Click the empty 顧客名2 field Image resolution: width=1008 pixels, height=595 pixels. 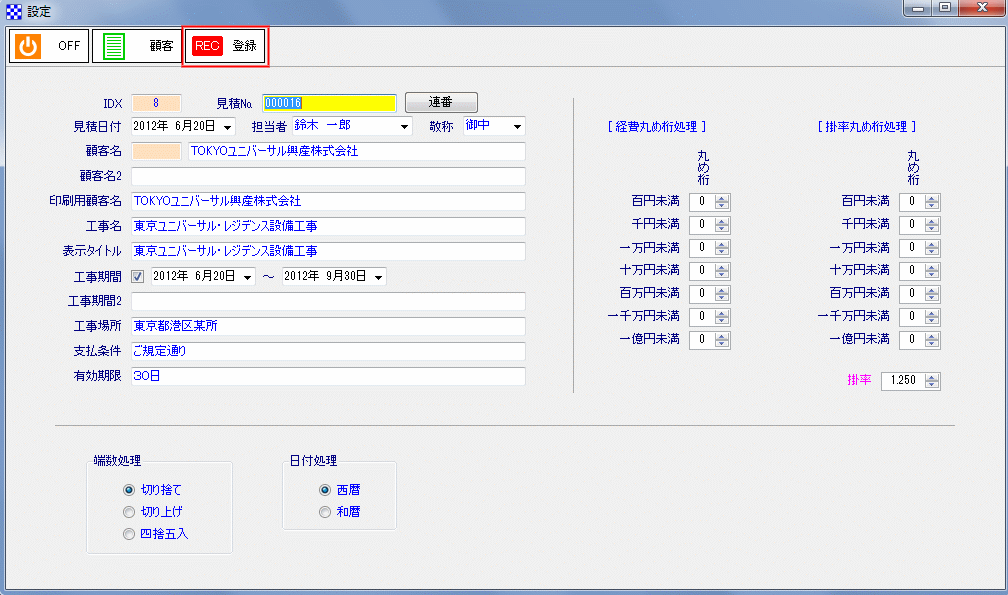[328, 177]
